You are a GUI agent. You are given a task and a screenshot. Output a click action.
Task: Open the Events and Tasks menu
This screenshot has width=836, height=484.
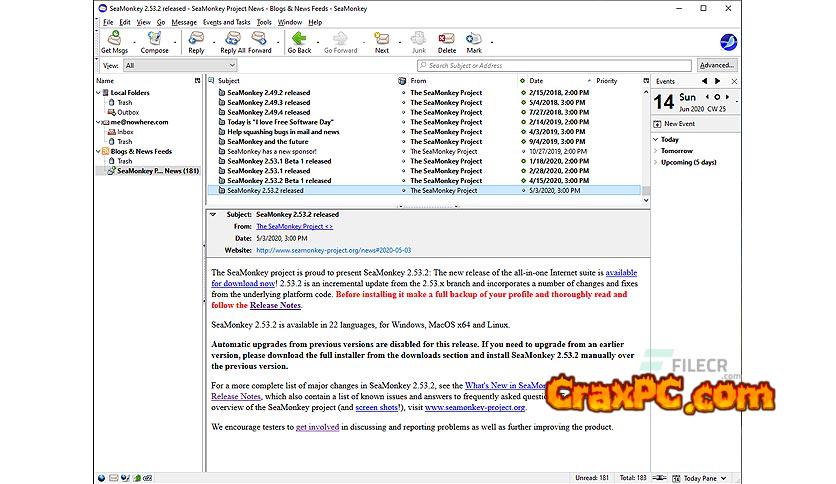(x=226, y=22)
